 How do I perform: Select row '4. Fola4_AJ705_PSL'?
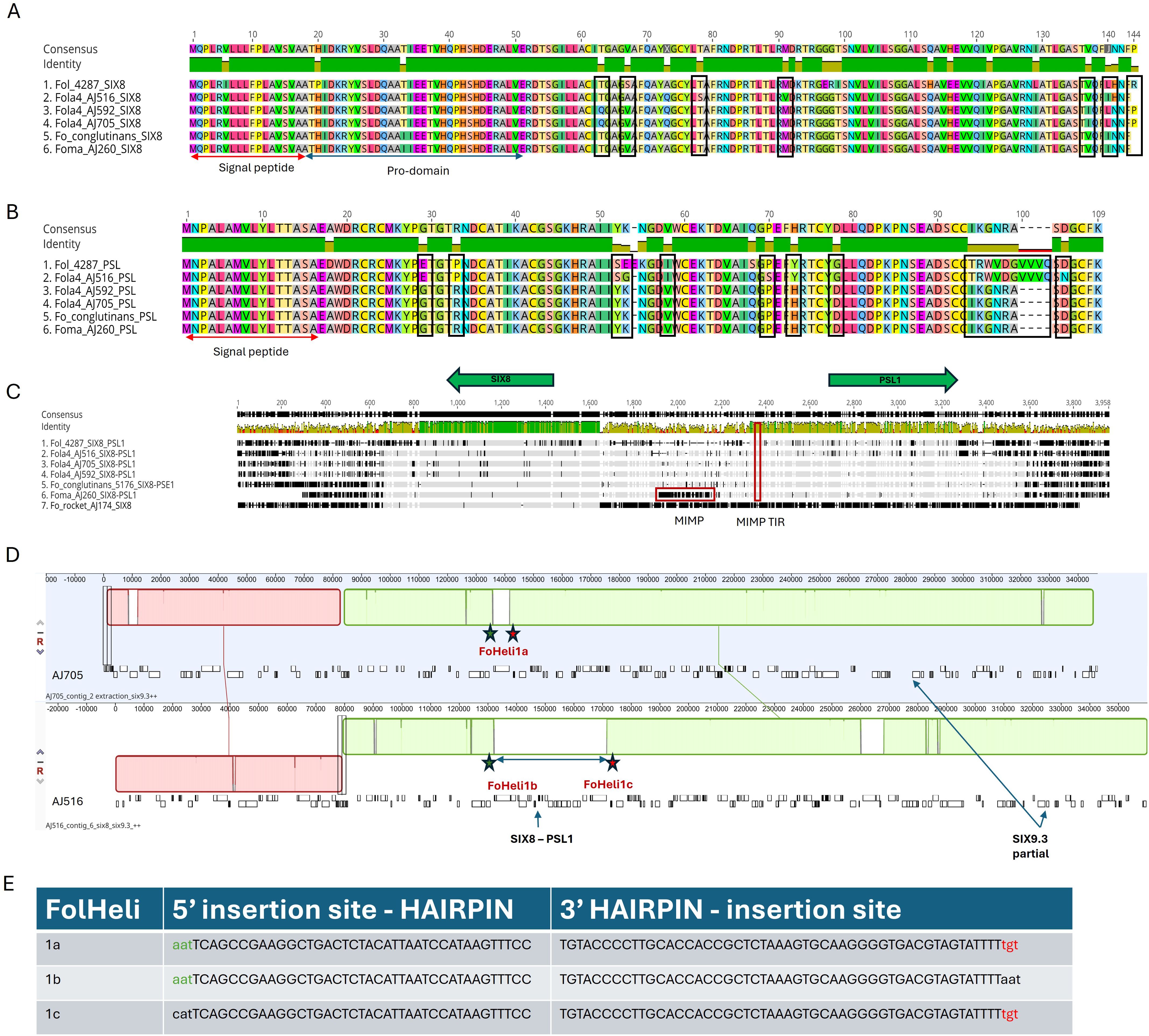point(573,303)
